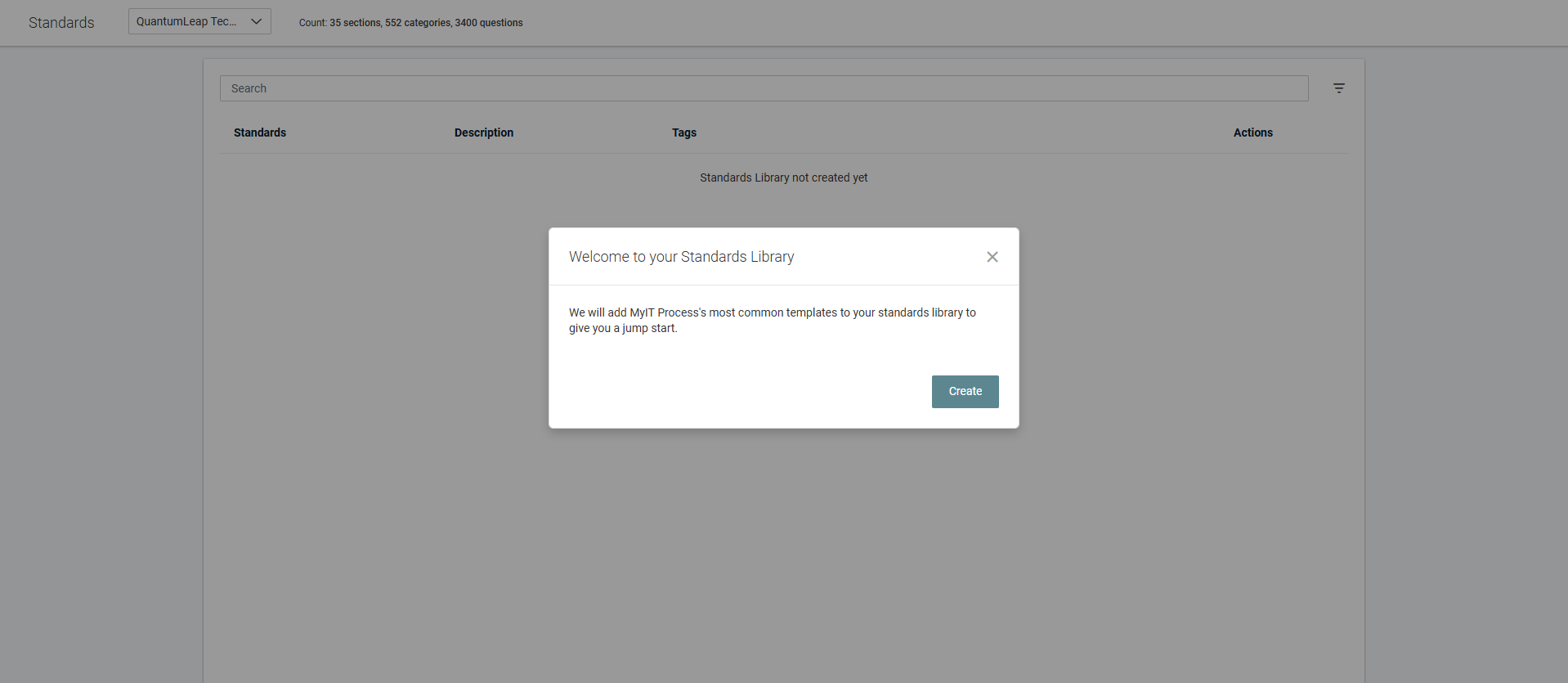Open the QuantumLeap Tec... dropdown
The height and width of the screenshot is (683, 1568).
[188, 22]
